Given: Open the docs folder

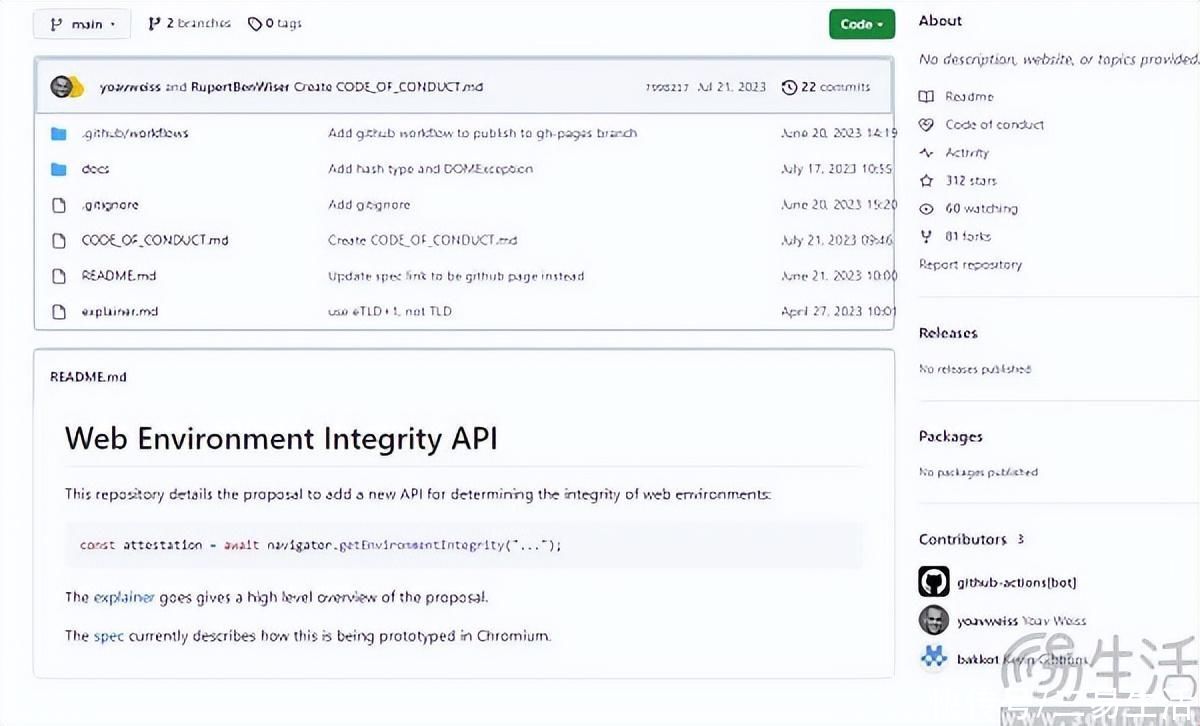Looking at the screenshot, I should 96,169.
